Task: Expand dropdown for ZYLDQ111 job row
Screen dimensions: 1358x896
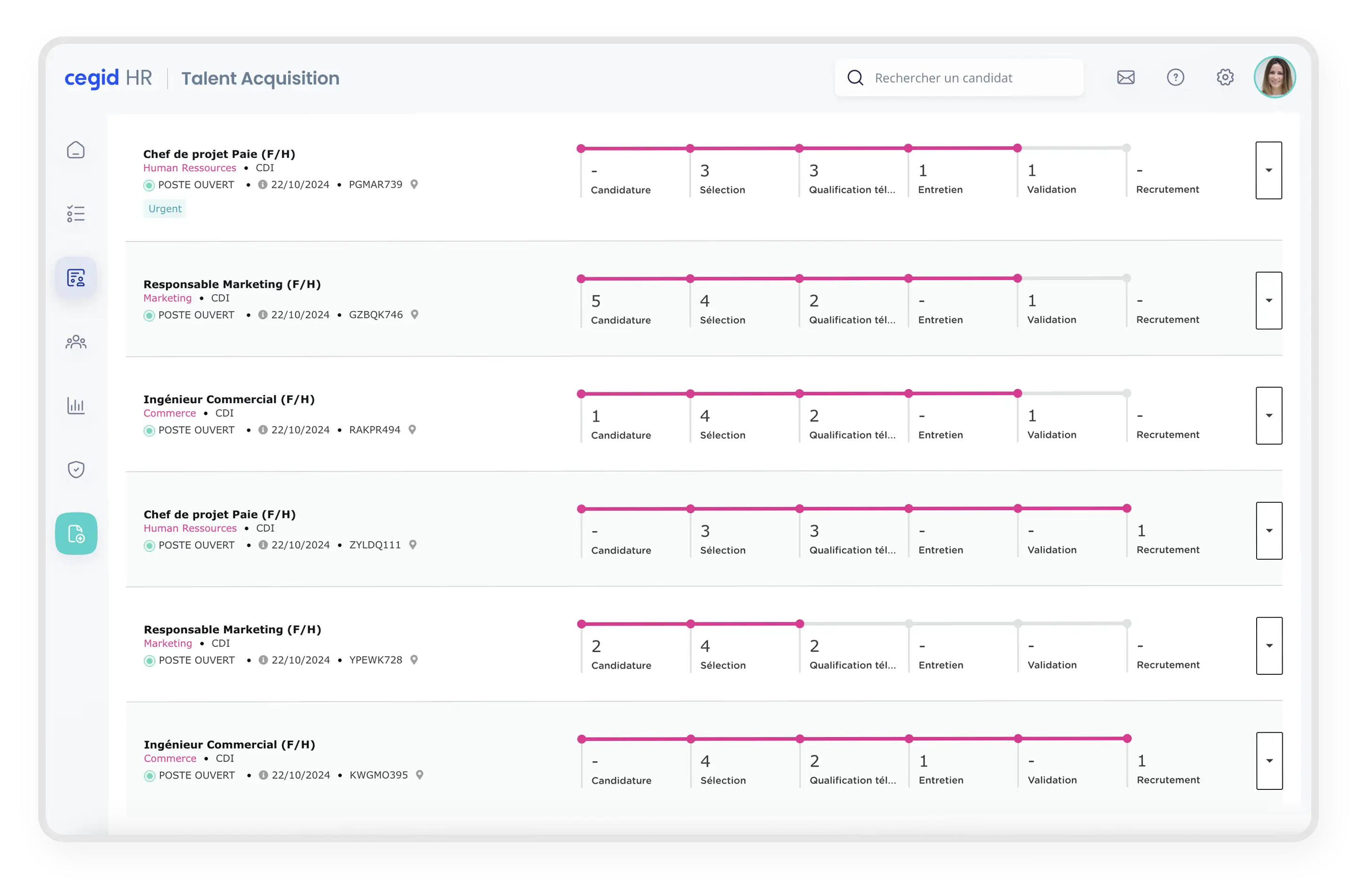Action: coord(1269,531)
